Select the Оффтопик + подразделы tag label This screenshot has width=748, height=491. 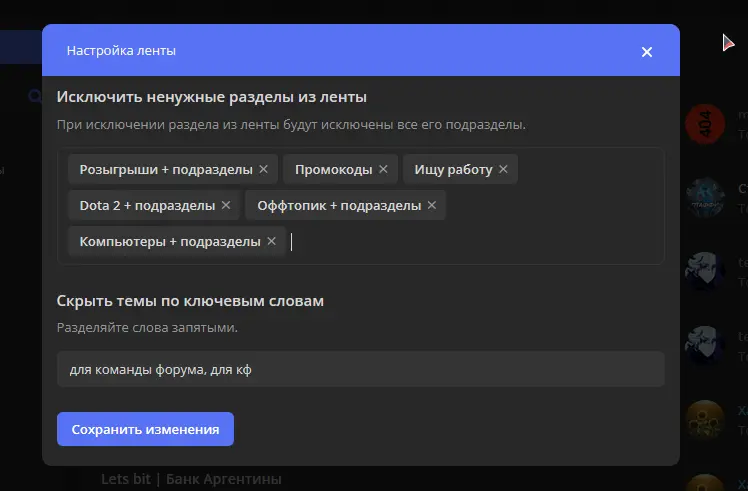point(339,206)
